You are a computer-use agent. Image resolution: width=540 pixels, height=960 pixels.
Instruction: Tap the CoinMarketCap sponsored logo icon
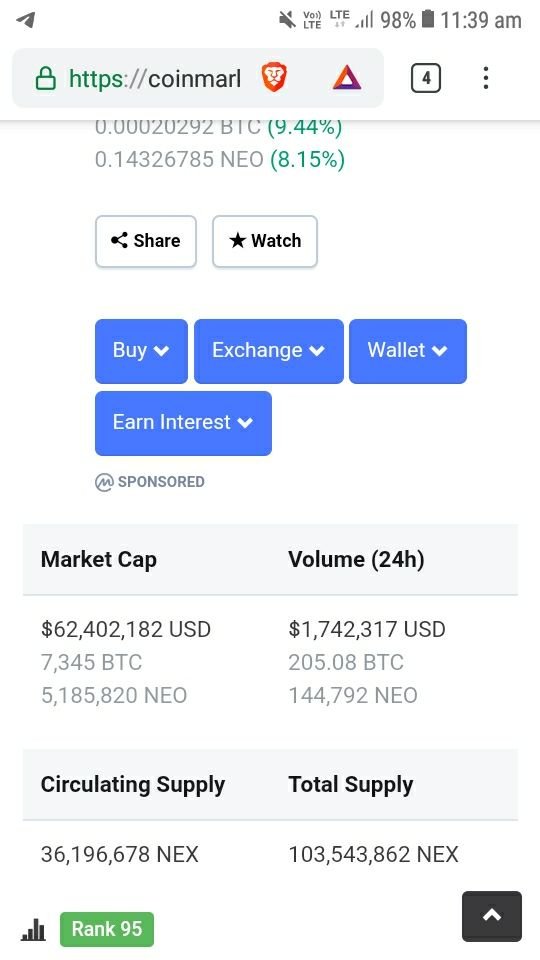(104, 482)
